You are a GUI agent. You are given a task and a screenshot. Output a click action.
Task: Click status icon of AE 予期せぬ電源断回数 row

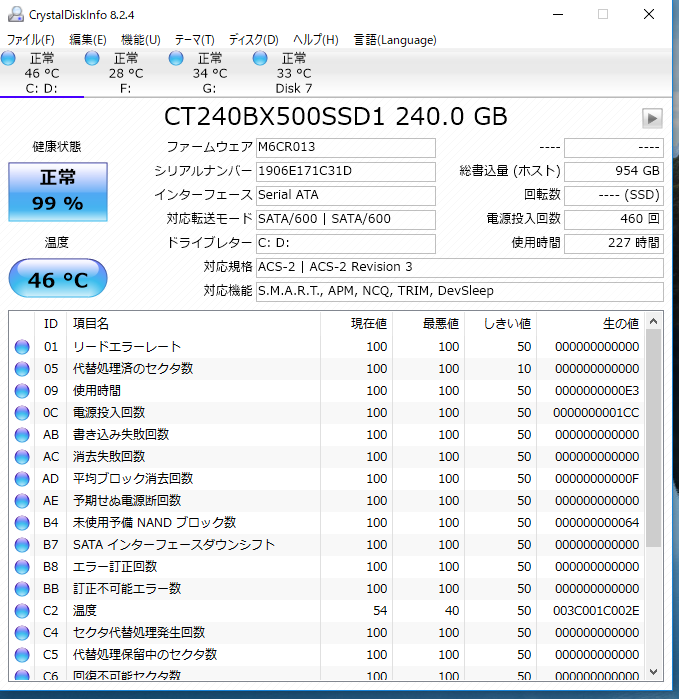(22, 501)
